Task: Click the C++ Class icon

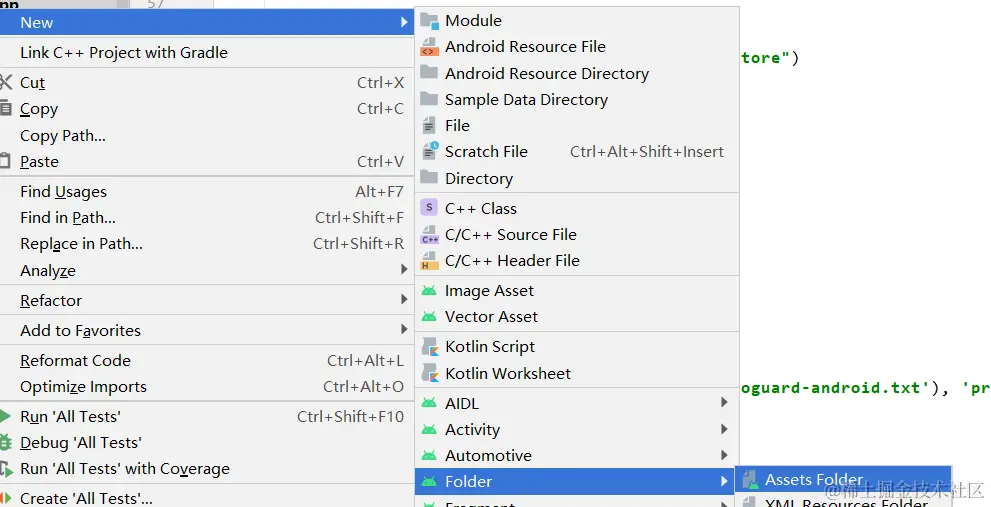Action: pos(429,209)
